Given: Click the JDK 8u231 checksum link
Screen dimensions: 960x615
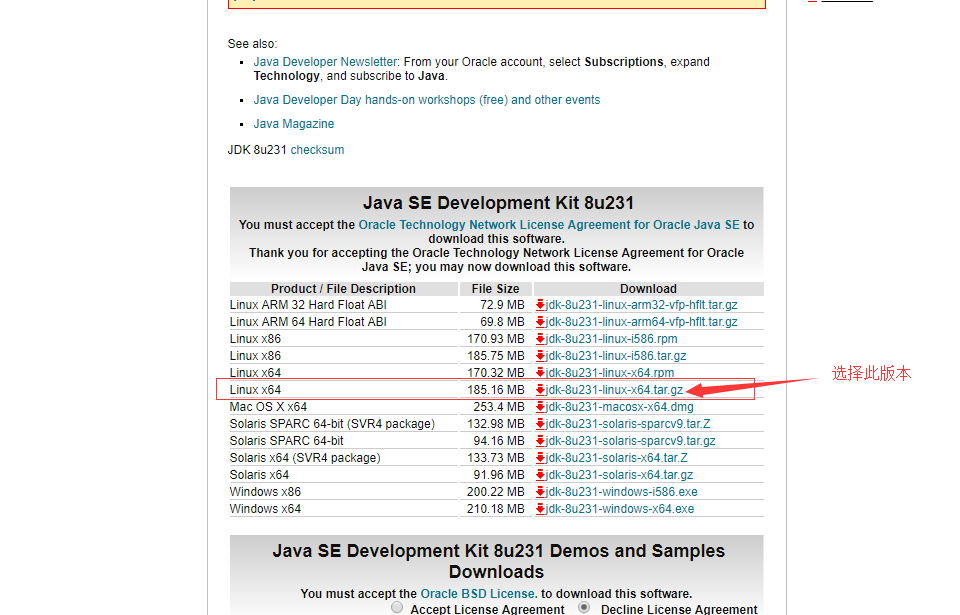Looking at the screenshot, I should [x=317, y=149].
